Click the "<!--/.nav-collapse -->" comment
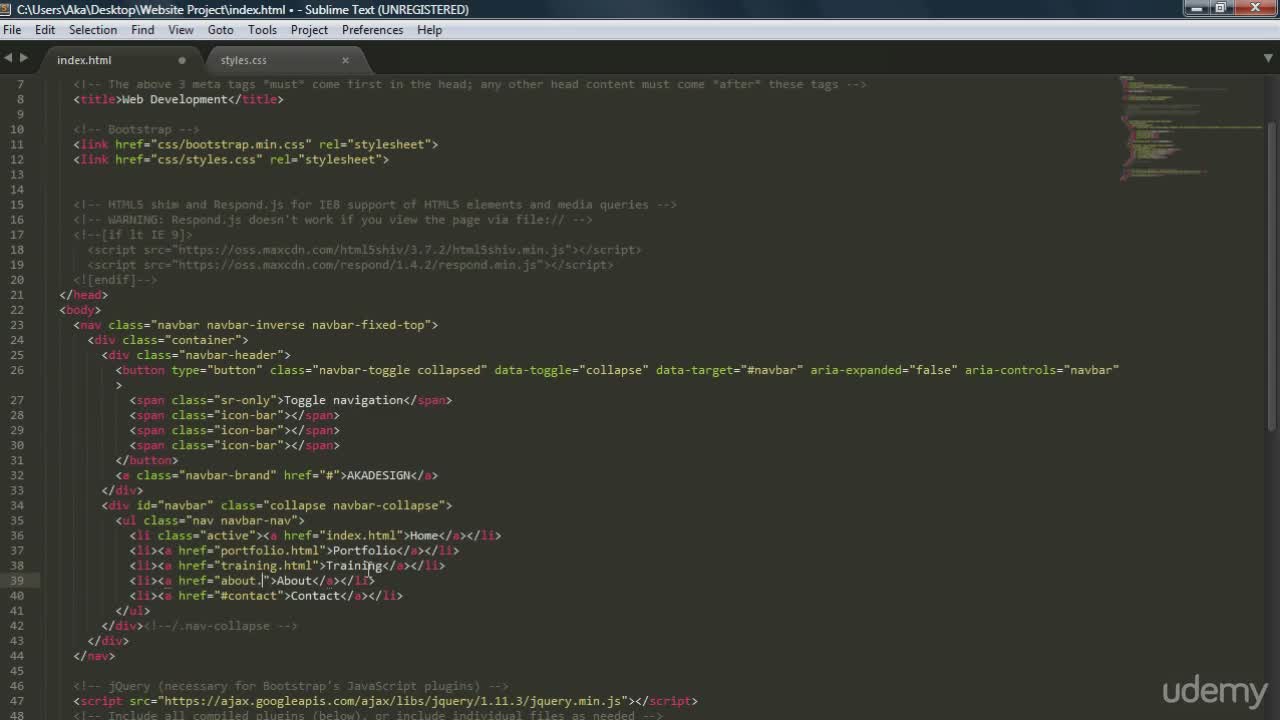This screenshot has width=1280, height=720. [x=220, y=625]
